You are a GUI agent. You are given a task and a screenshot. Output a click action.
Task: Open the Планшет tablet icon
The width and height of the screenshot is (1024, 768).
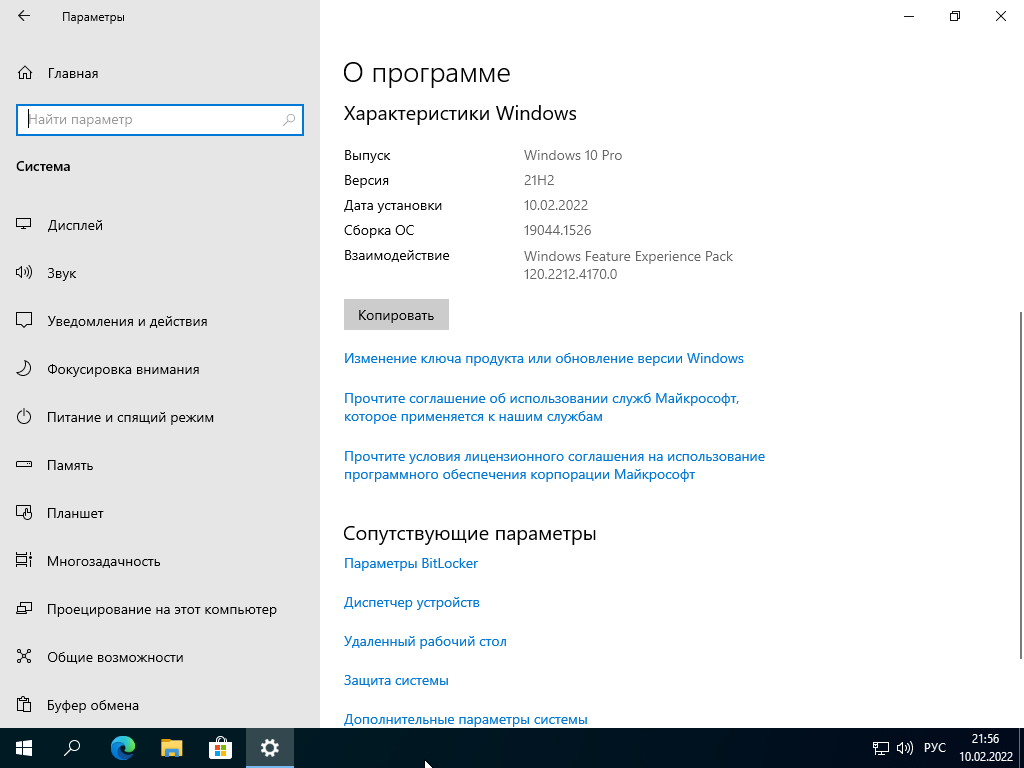click(24, 513)
